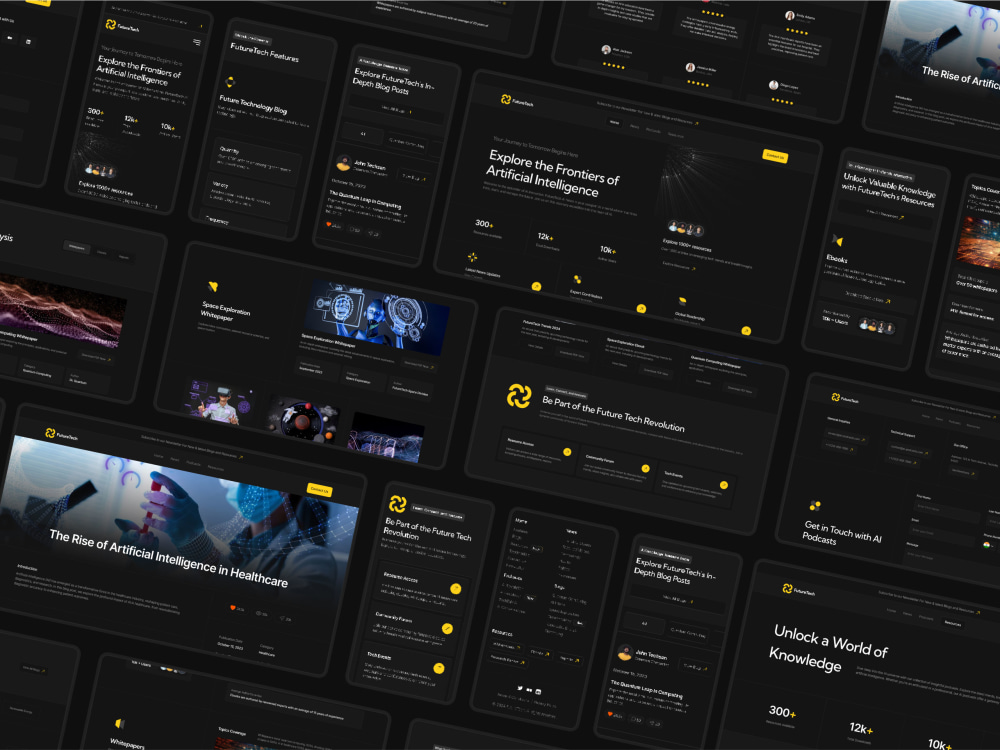Click FutureTech logo on contact page

(x=845, y=399)
